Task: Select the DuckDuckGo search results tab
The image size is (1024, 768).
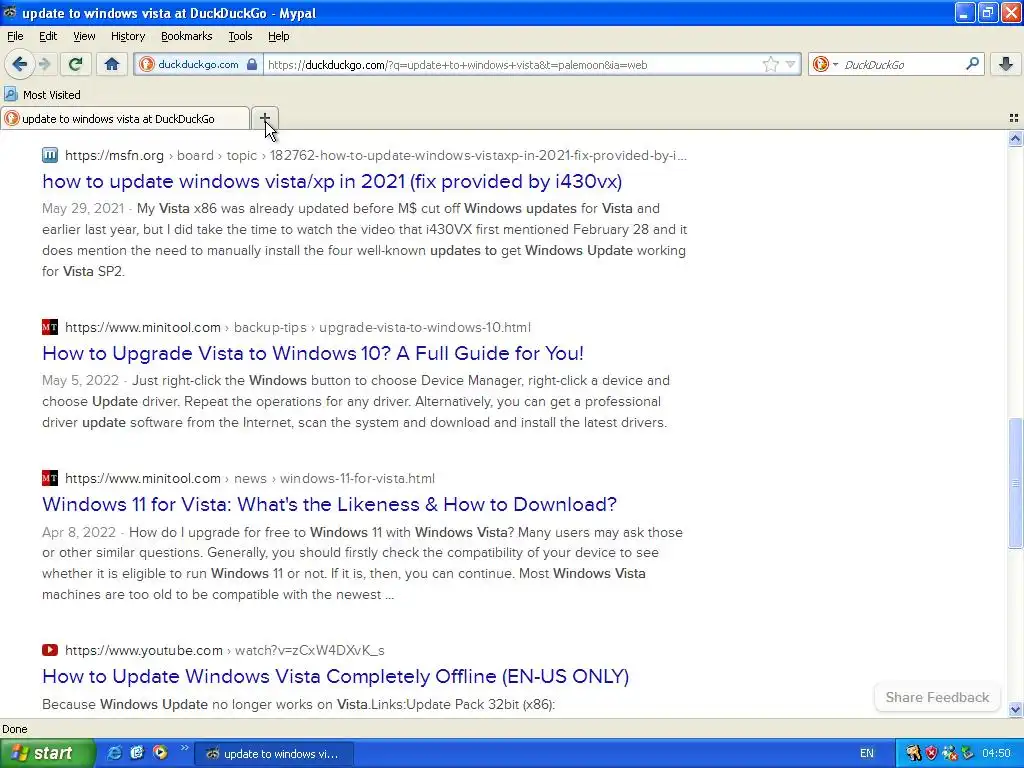Action: click(125, 118)
